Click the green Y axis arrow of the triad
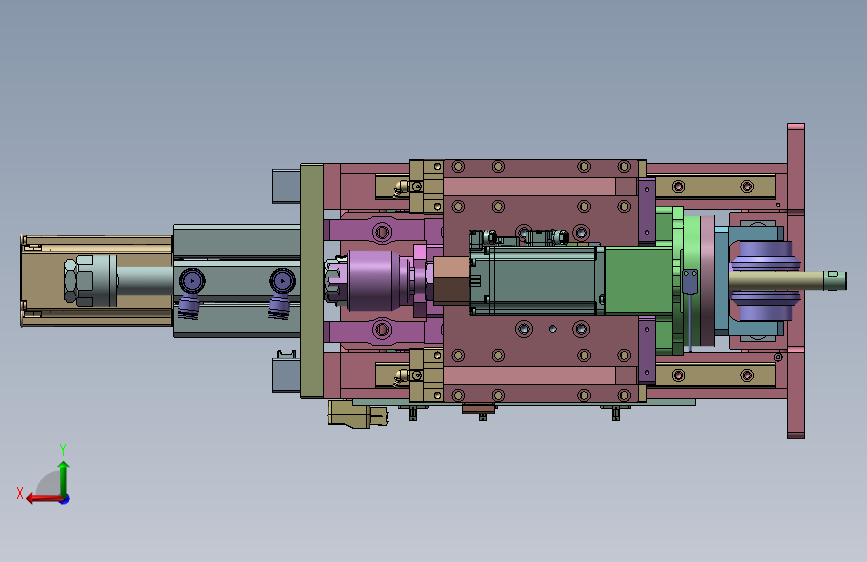The height and width of the screenshot is (562, 867). (x=64, y=479)
